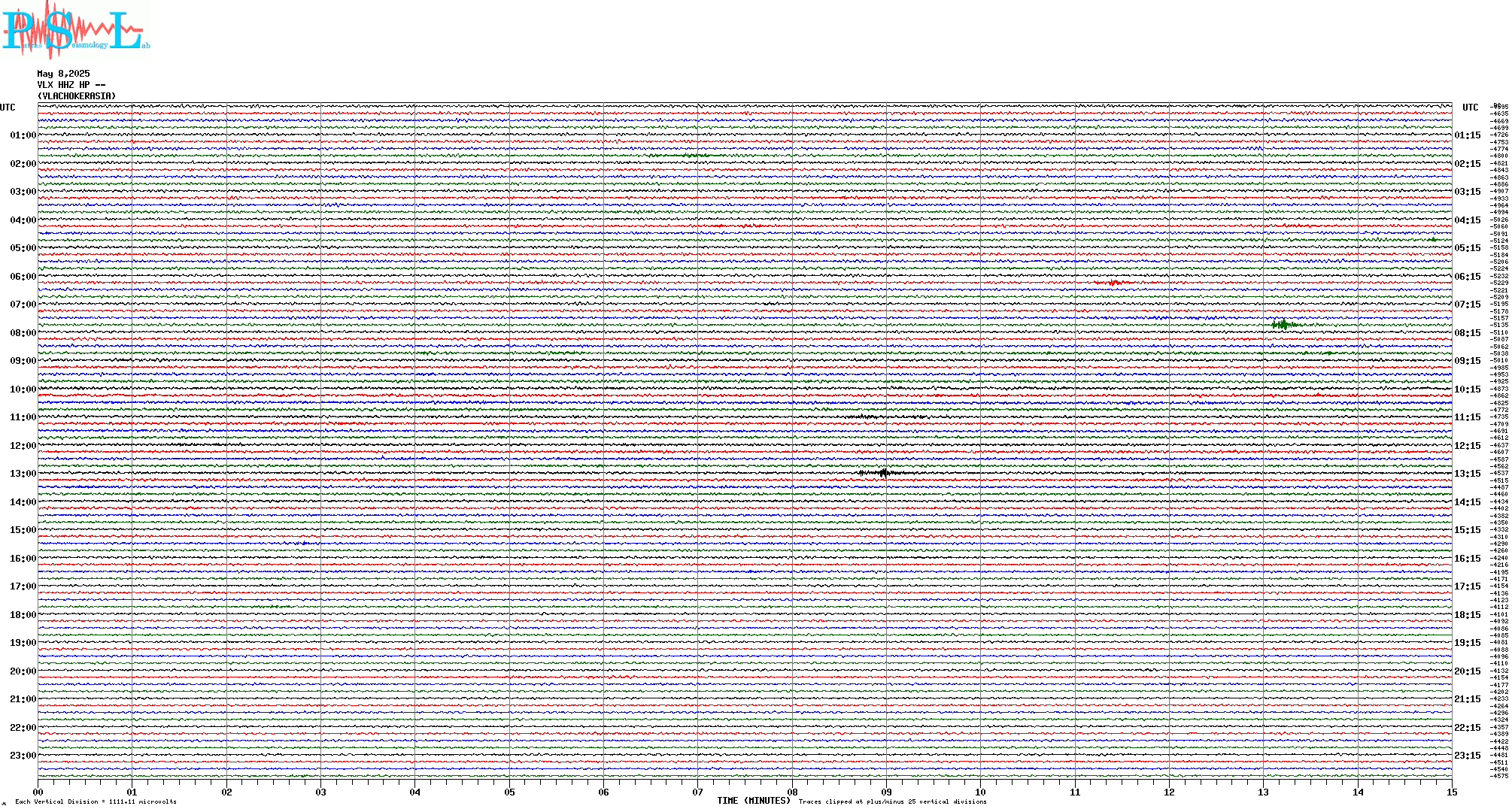Click the "23:15" end-time label
This screenshot has width=1512, height=812.
click(x=1468, y=756)
